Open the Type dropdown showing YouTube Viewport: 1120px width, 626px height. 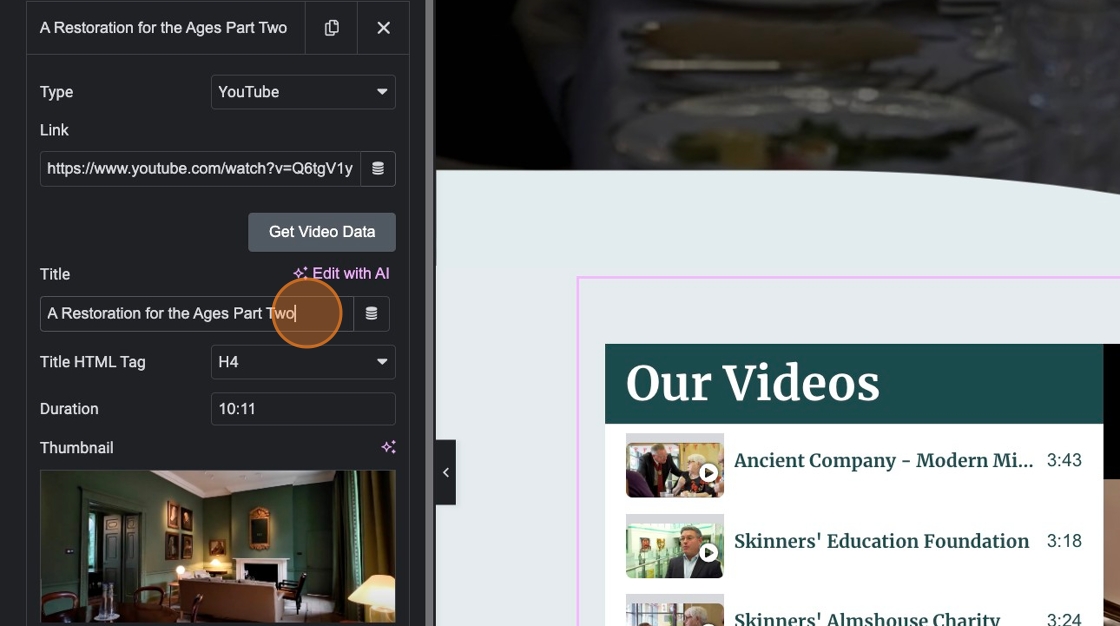point(303,92)
